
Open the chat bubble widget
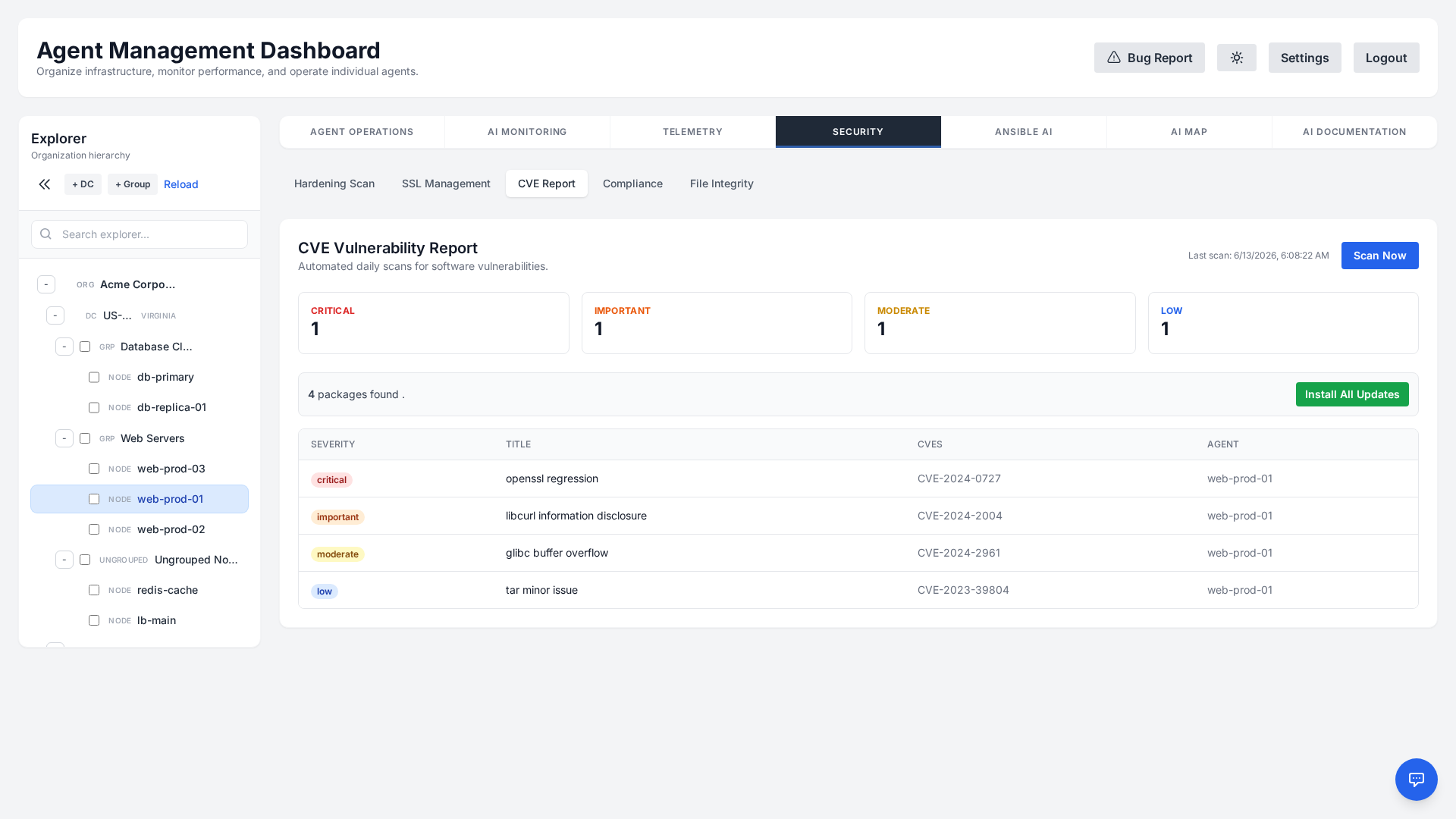[1417, 780]
